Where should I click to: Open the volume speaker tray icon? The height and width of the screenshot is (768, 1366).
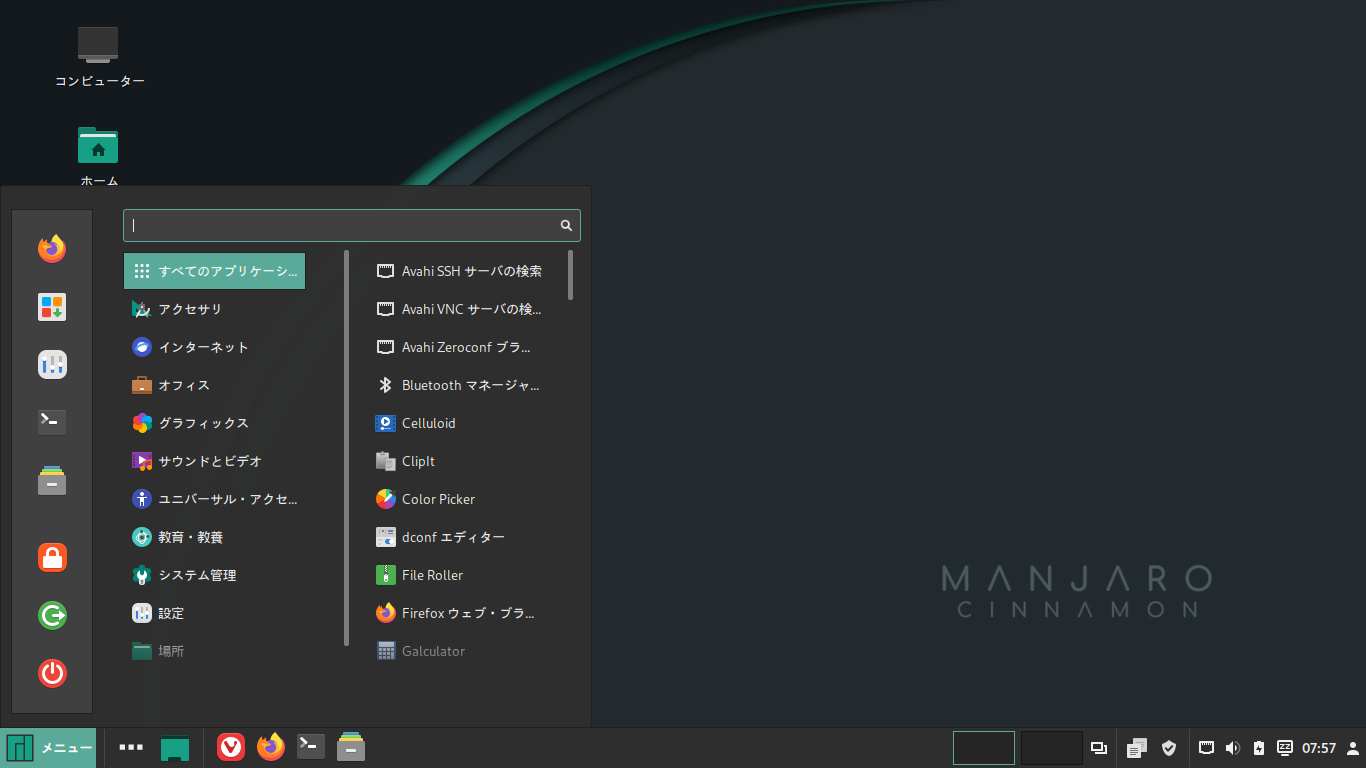coord(1233,748)
